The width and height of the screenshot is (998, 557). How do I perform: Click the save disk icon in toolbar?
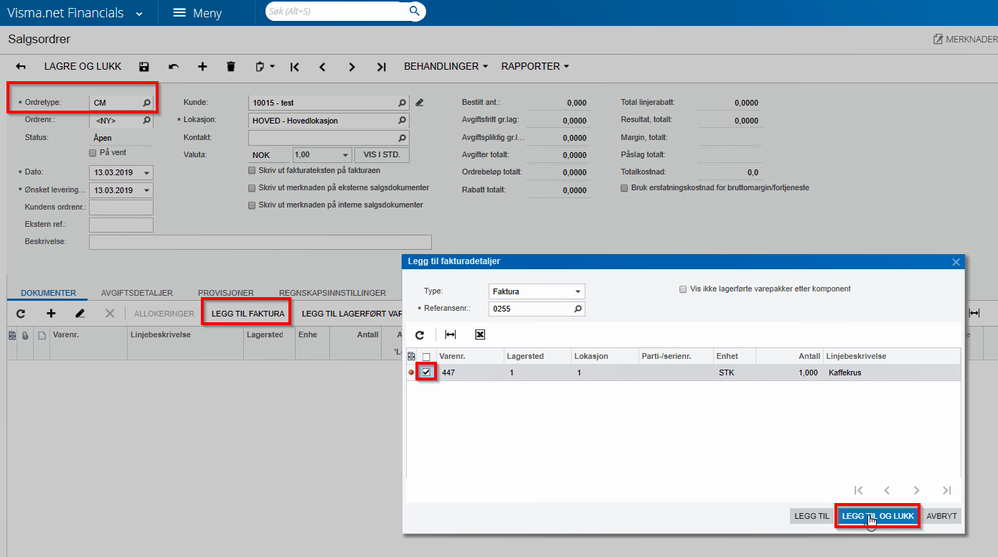(144, 67)
